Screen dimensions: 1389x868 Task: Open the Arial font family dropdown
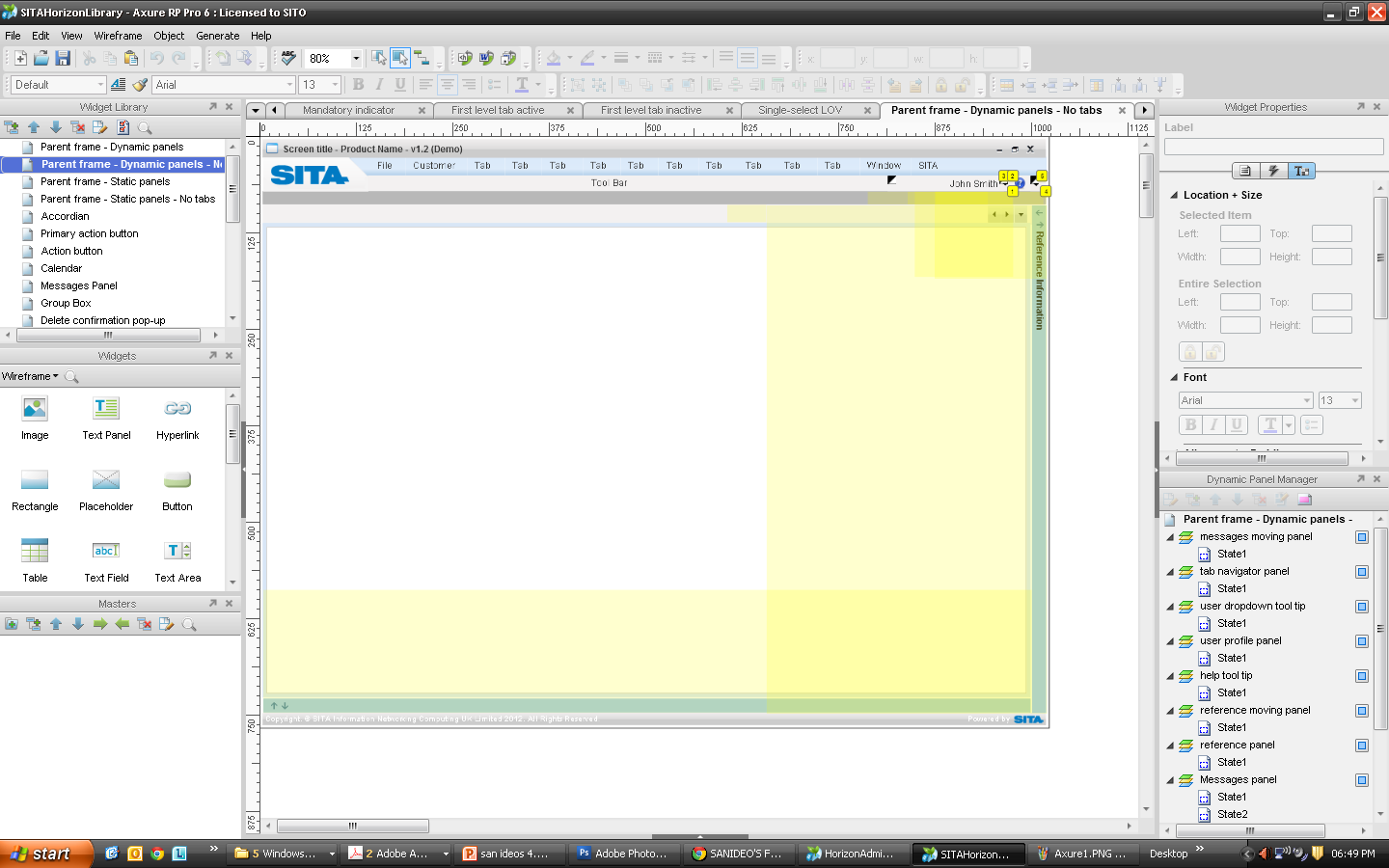click(x=289, y=84)
